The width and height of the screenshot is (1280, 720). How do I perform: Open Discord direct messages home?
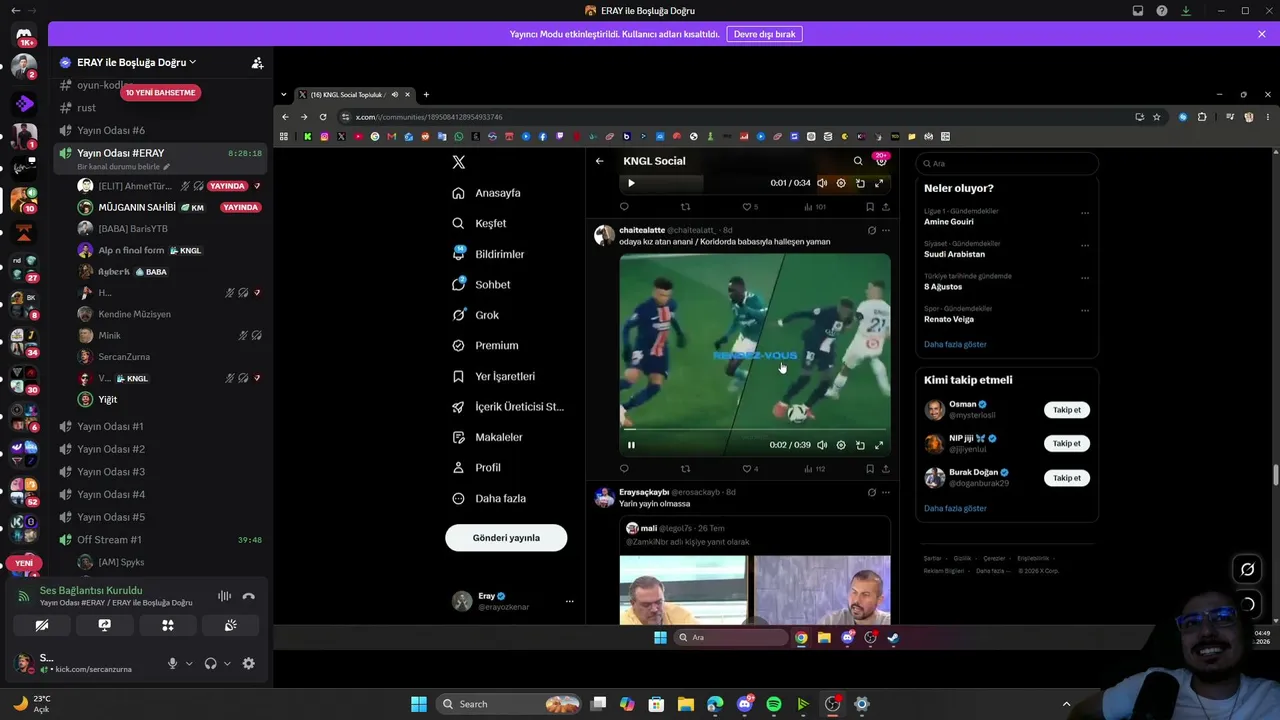point(24,36)
